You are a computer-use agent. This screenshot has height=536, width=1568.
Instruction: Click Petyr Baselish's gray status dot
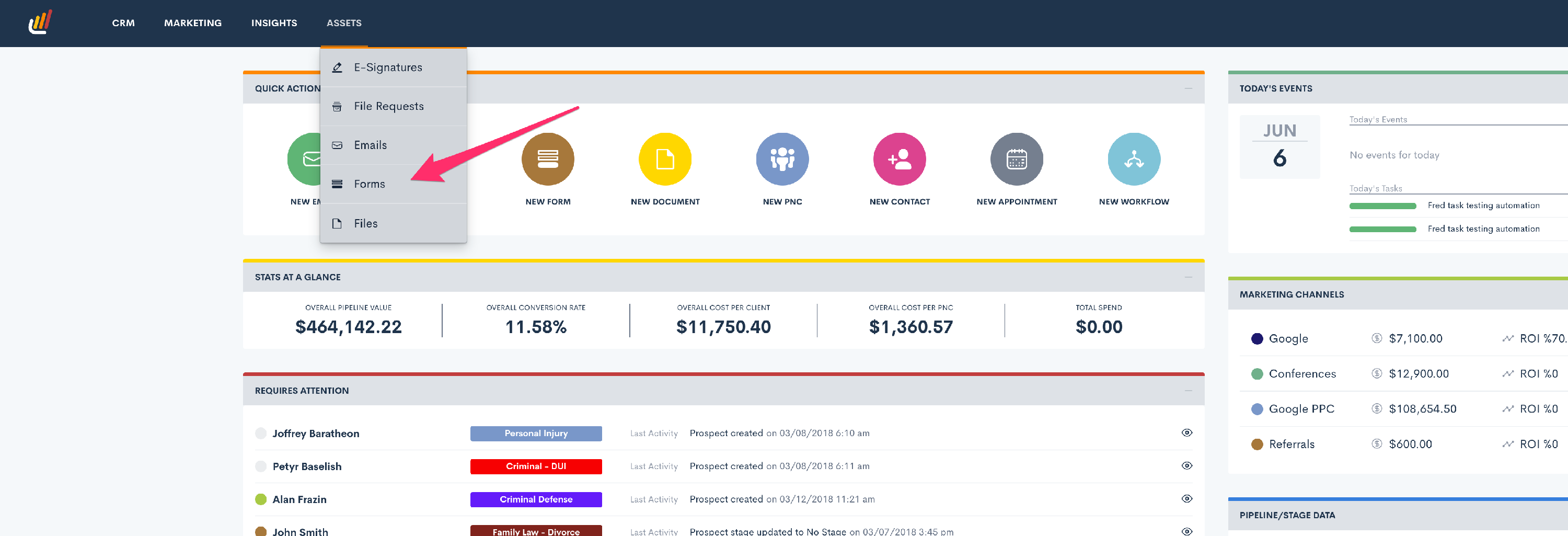click(260, 466)
